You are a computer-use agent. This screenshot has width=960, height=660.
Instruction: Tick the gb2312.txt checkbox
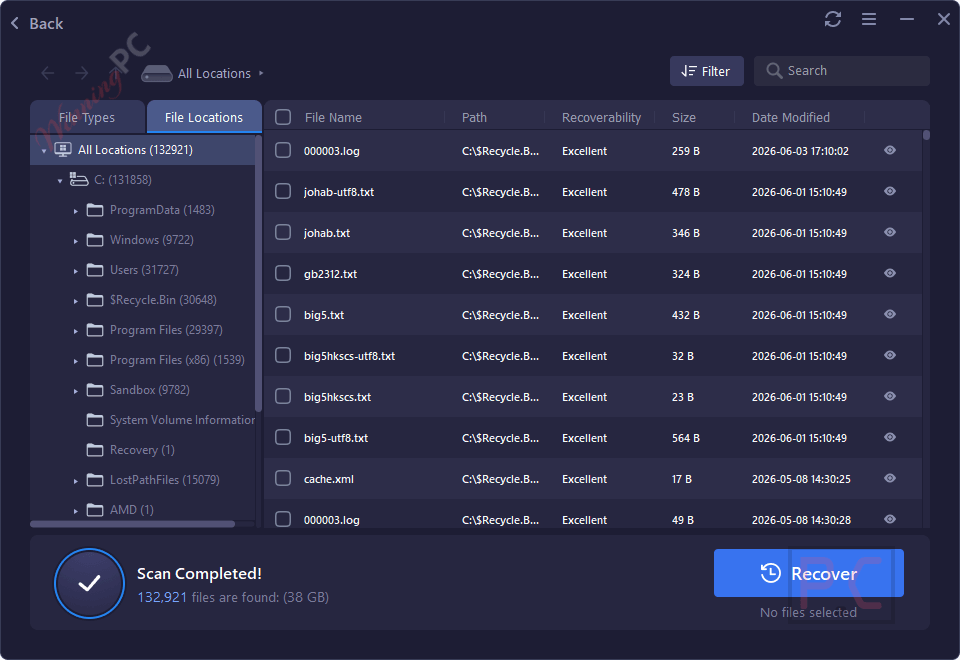click(x=283, y=273)
